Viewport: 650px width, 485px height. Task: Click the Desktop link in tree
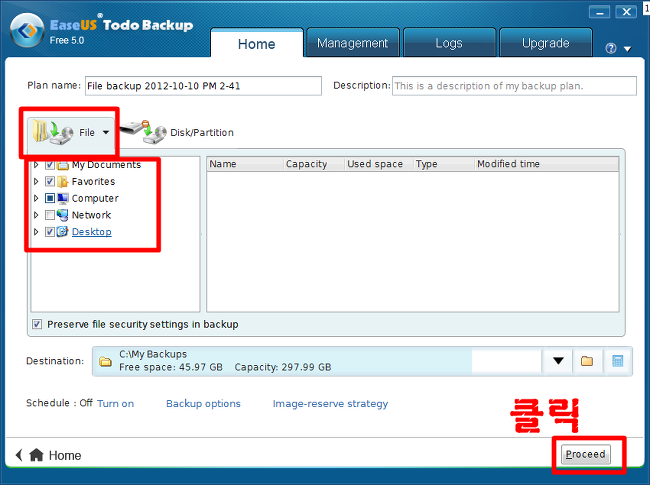[92, 232]
